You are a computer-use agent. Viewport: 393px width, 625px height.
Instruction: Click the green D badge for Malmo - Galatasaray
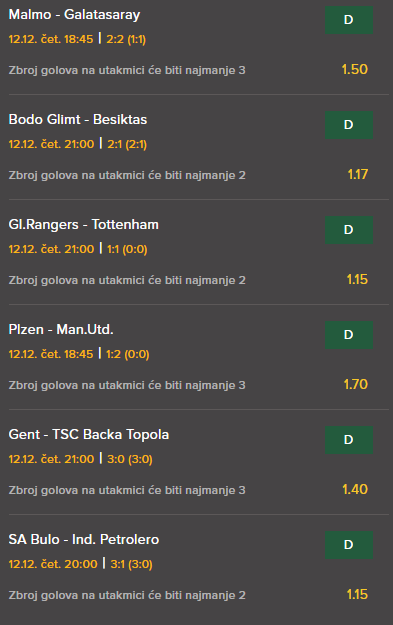click(349, 20)
